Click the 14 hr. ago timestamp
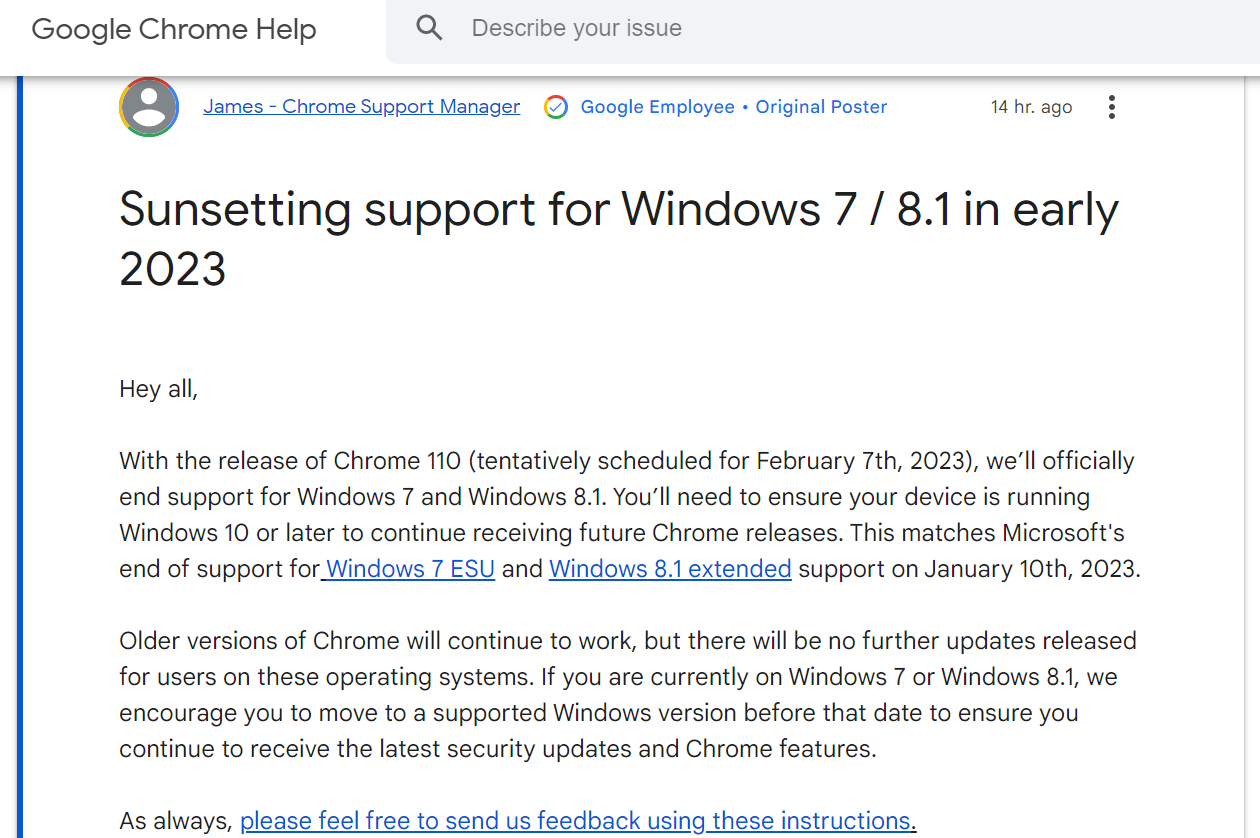Screen dimensions: 1260x838 coord(1031,107)
